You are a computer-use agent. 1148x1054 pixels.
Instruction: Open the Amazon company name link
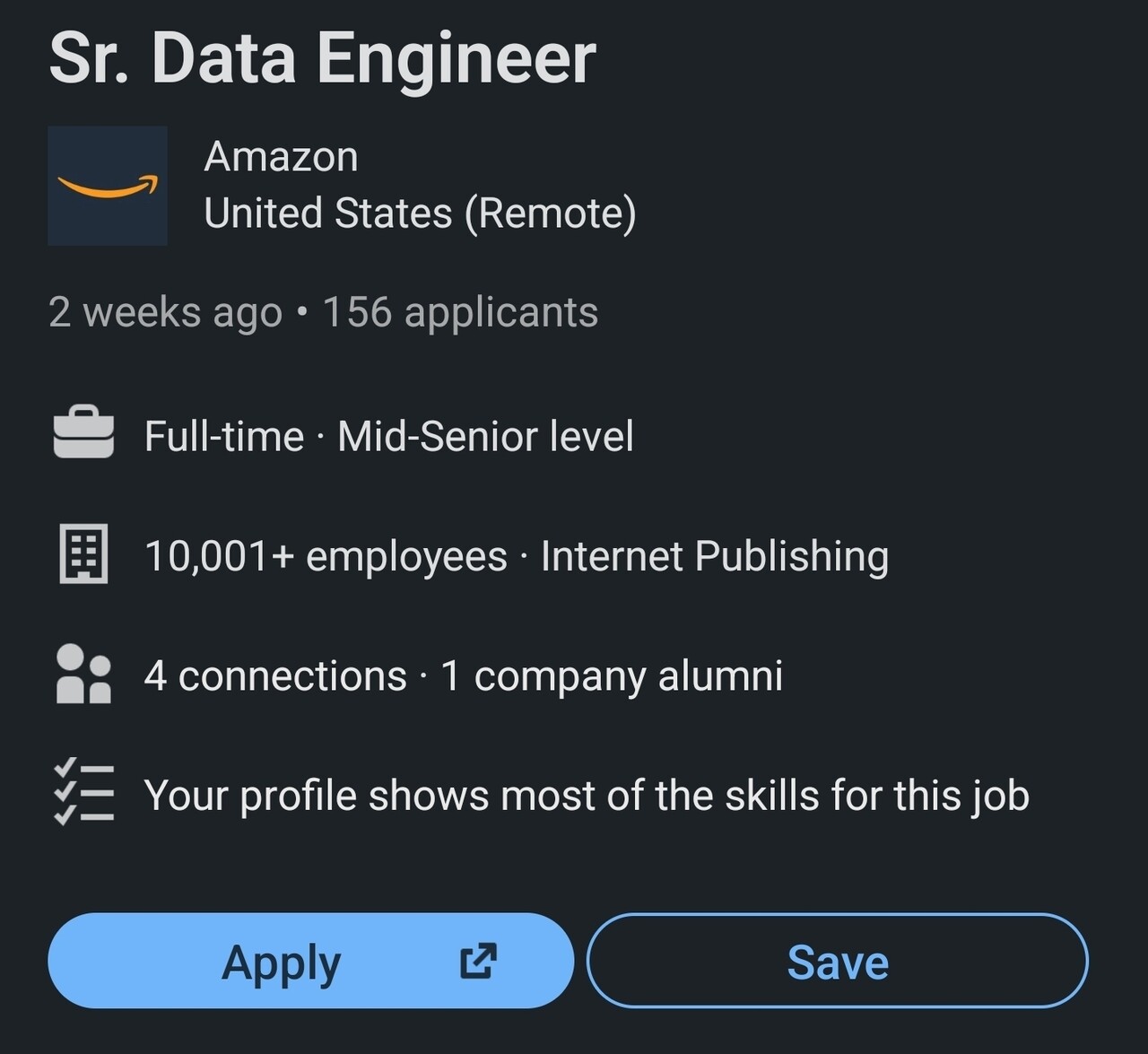(x=281, y=157)
